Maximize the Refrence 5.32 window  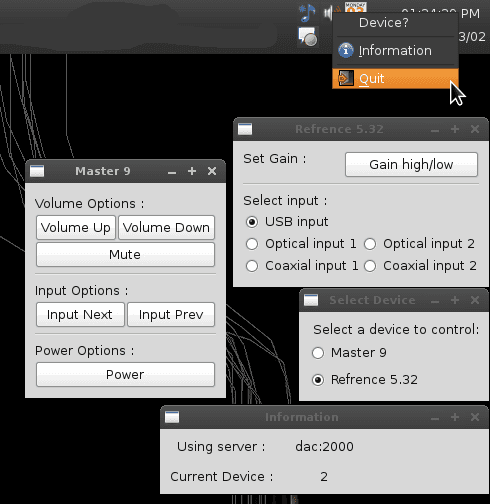click(x=455, y=129)
